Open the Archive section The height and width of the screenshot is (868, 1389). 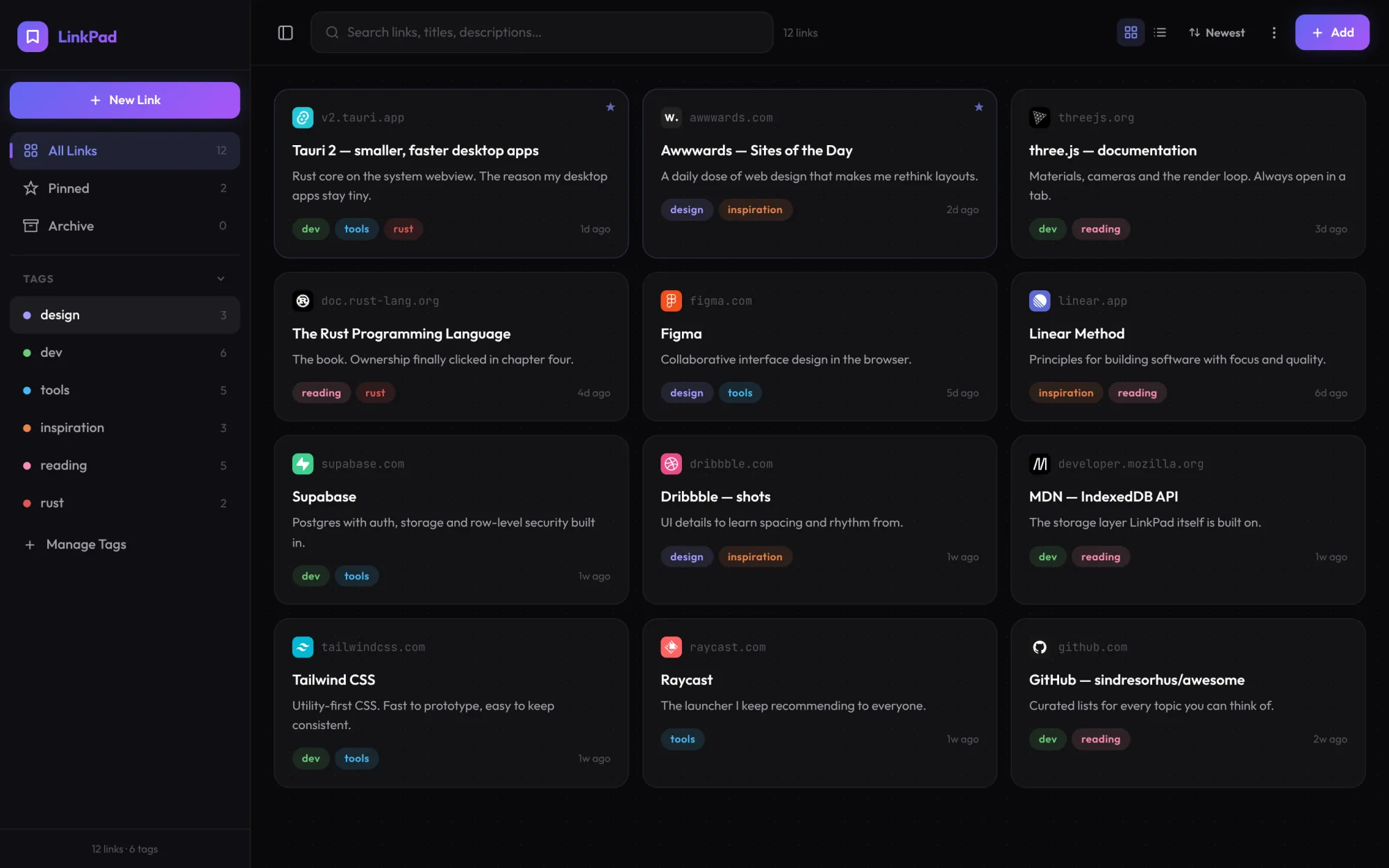coord(125,226)
